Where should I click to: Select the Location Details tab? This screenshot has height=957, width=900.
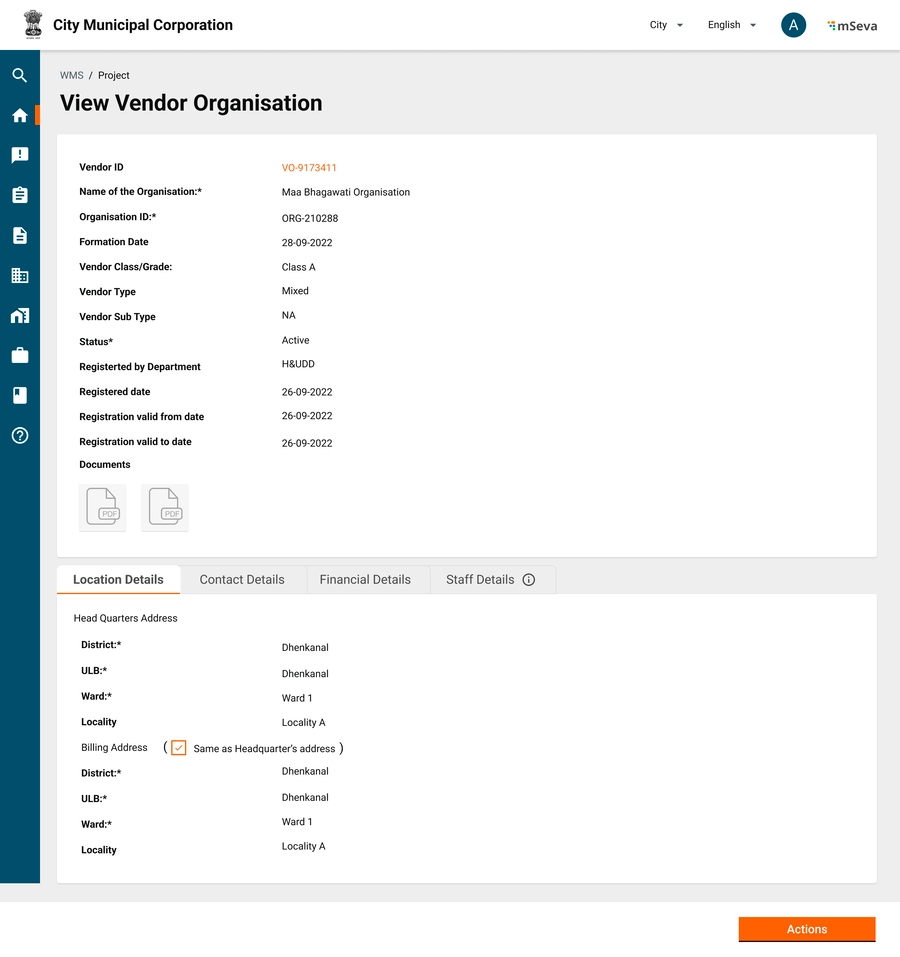[118, 580]
